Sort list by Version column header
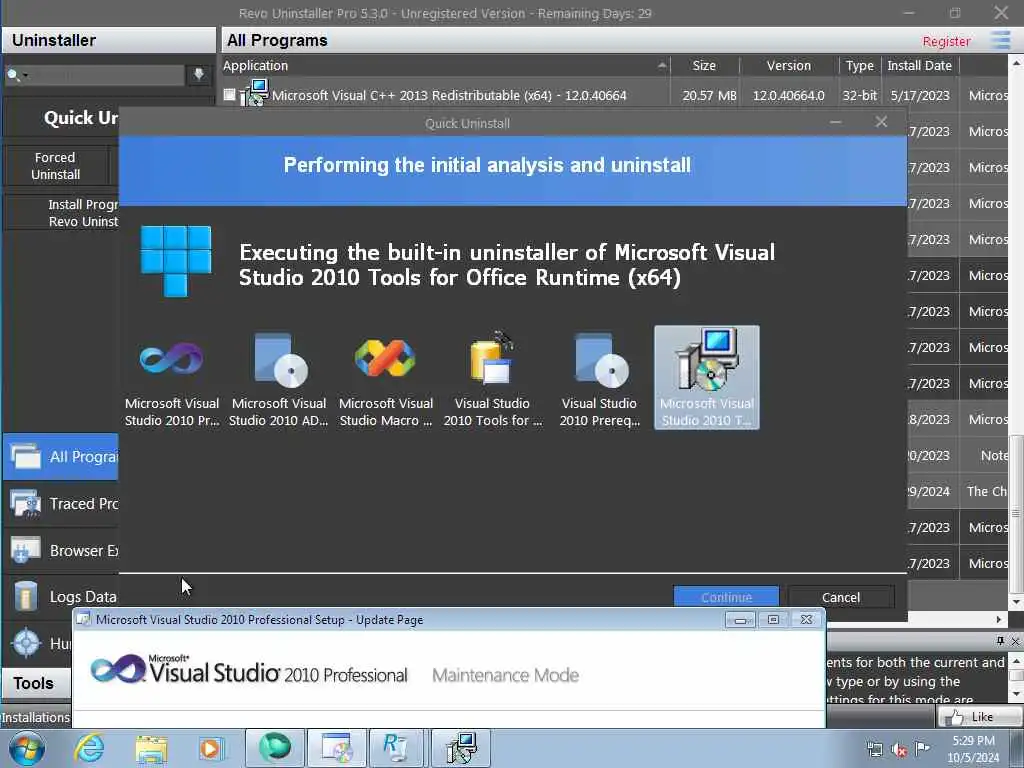 789,65
